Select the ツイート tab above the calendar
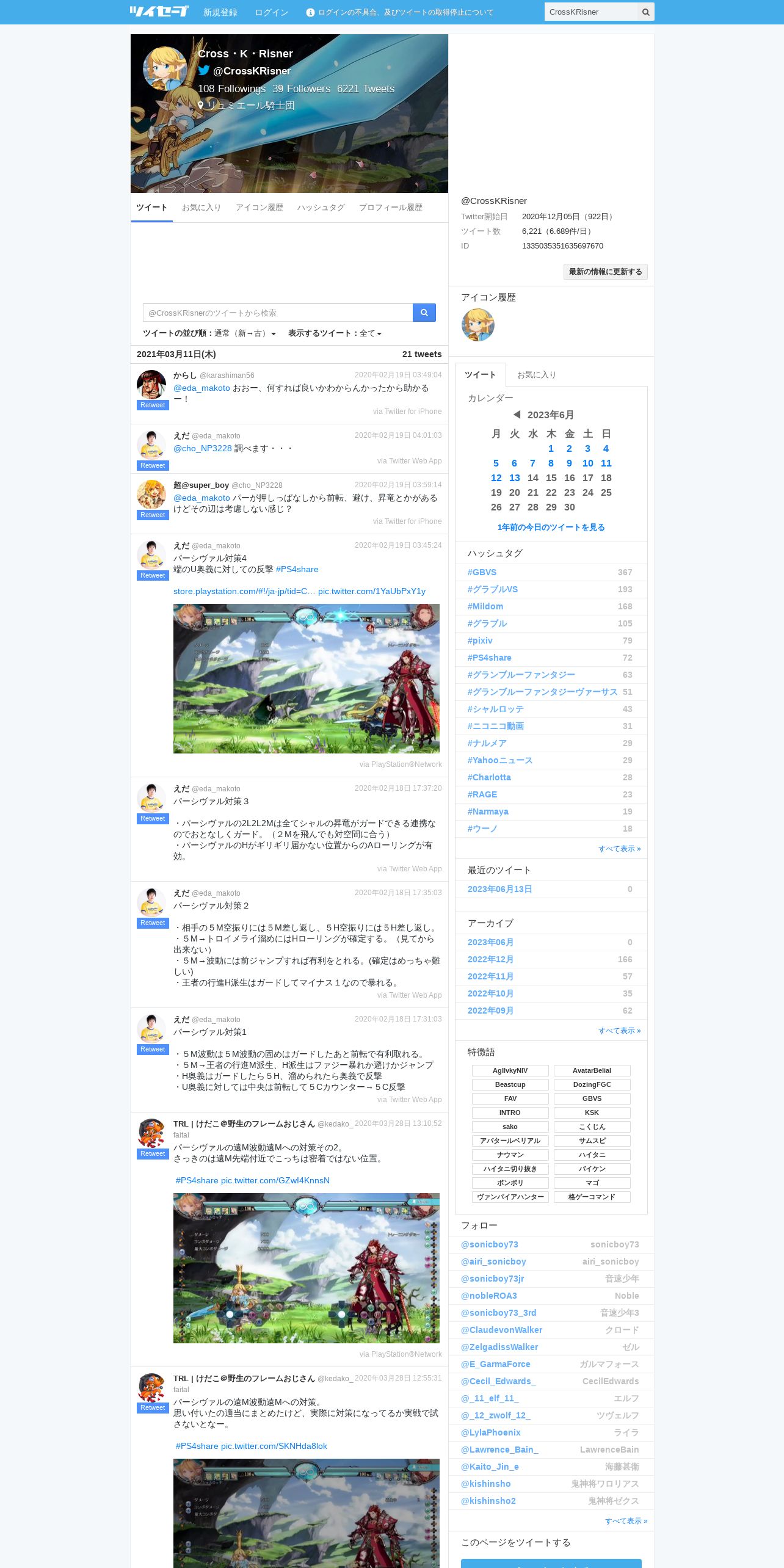Image resolution: width=784 pixels, height=1568 pixels. point(481,375)
